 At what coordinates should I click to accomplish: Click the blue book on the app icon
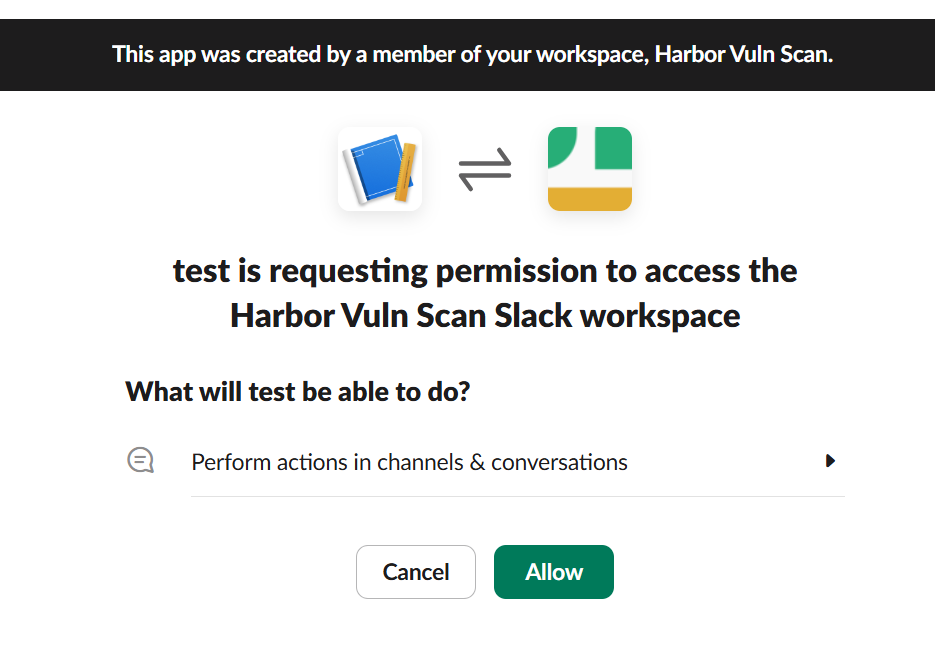(x=375, y=170)
